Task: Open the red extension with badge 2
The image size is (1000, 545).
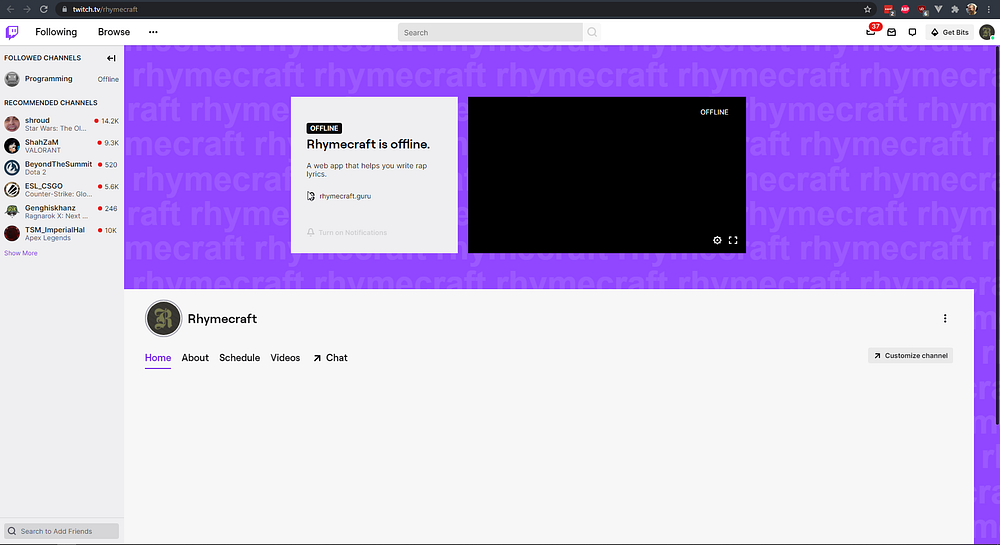Action: pos(889,10)
